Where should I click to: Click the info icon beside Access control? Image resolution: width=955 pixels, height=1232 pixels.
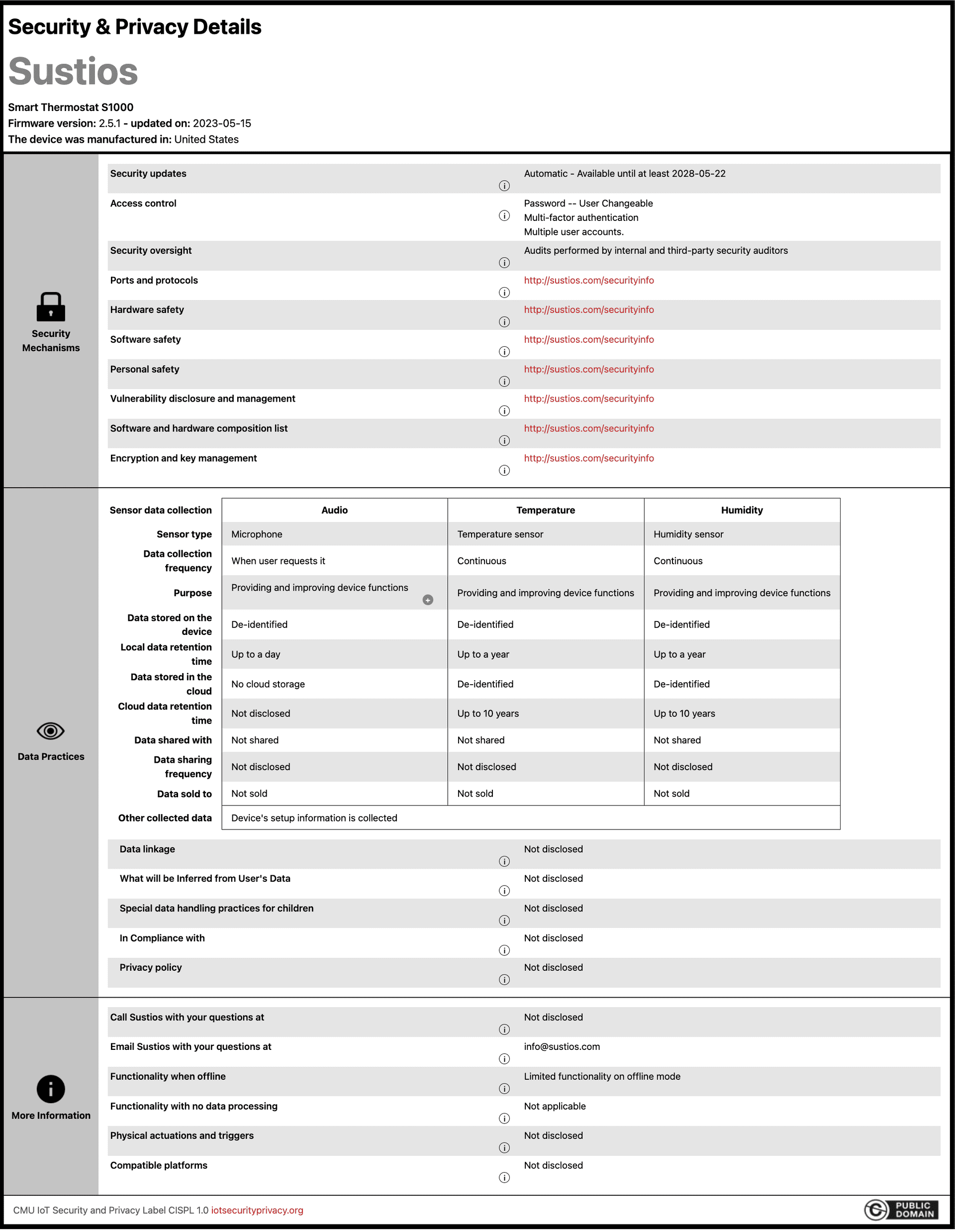pos(504,215)
